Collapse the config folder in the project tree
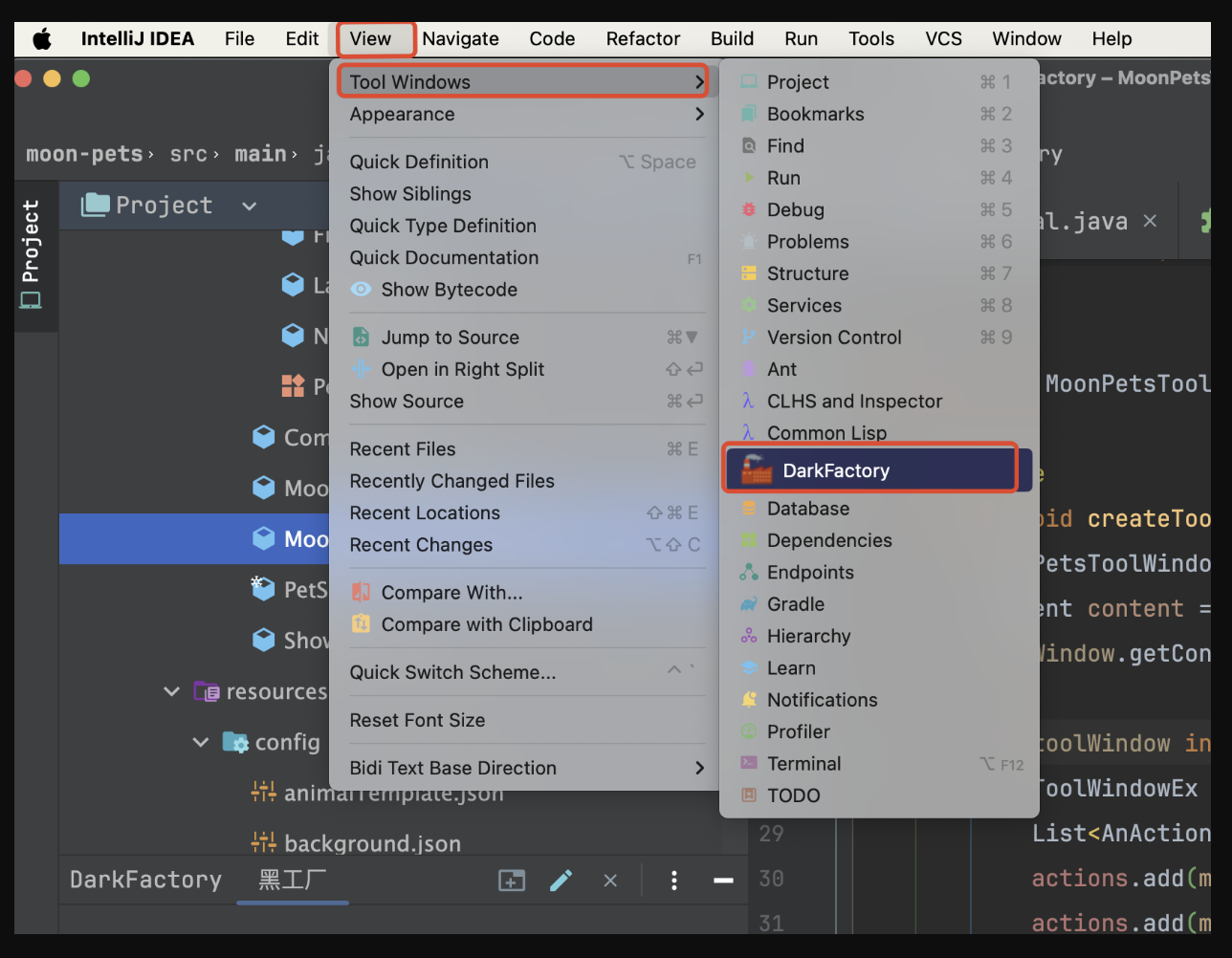This screenshot has width=1232, height=958. [x=200, y=742]
